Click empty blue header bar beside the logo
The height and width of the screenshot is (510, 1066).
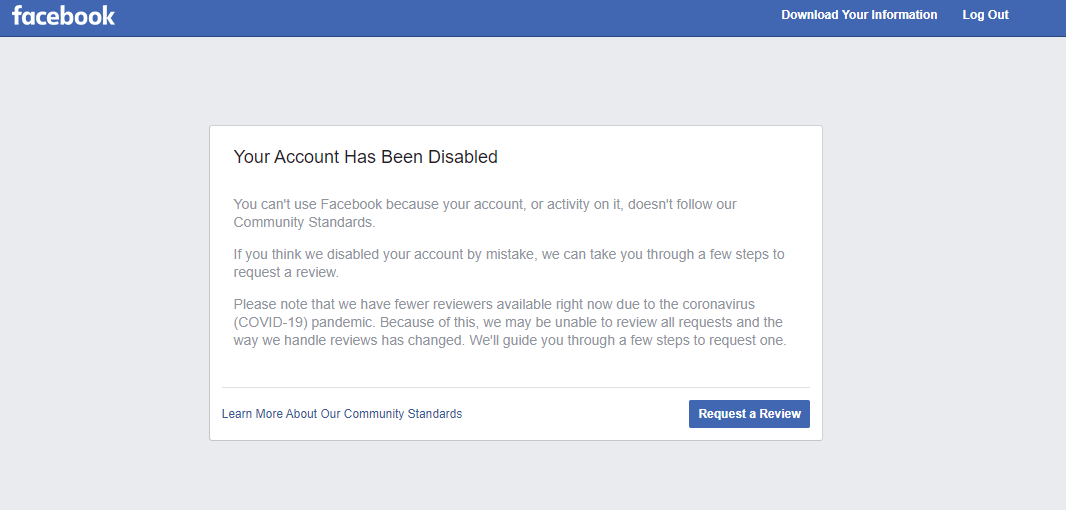(x=442, y=18)
